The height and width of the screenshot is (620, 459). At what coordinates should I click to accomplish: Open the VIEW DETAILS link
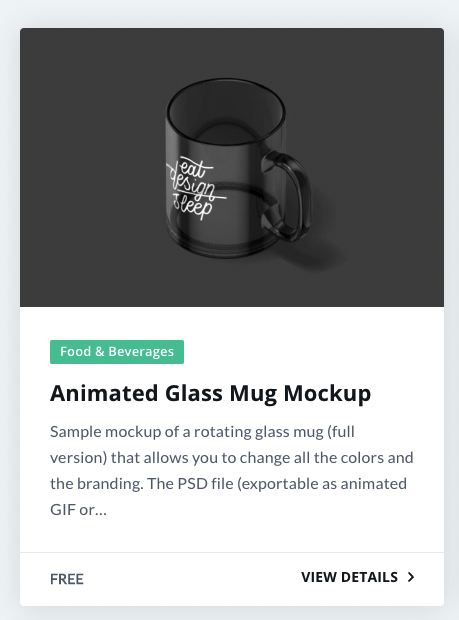pos(358,577)
